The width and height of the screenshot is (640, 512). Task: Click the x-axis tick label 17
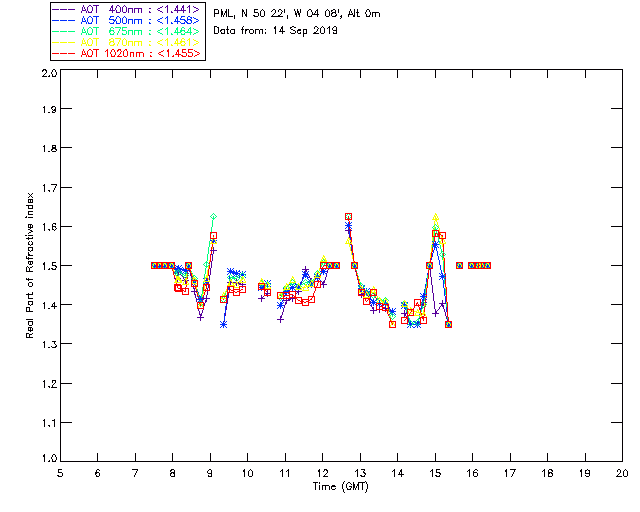[x=510, y=473]
